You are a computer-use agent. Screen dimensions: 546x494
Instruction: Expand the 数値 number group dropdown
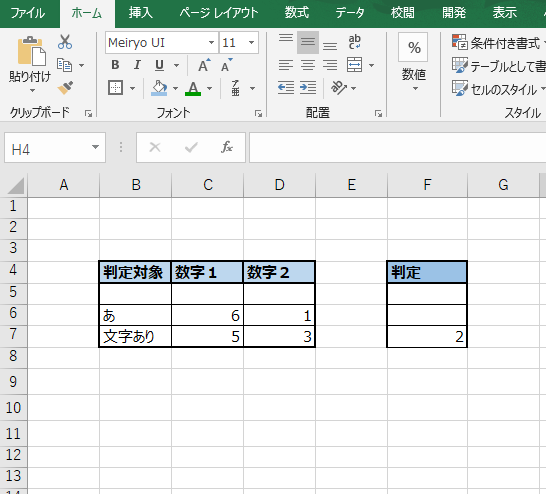tap(415, 89)
